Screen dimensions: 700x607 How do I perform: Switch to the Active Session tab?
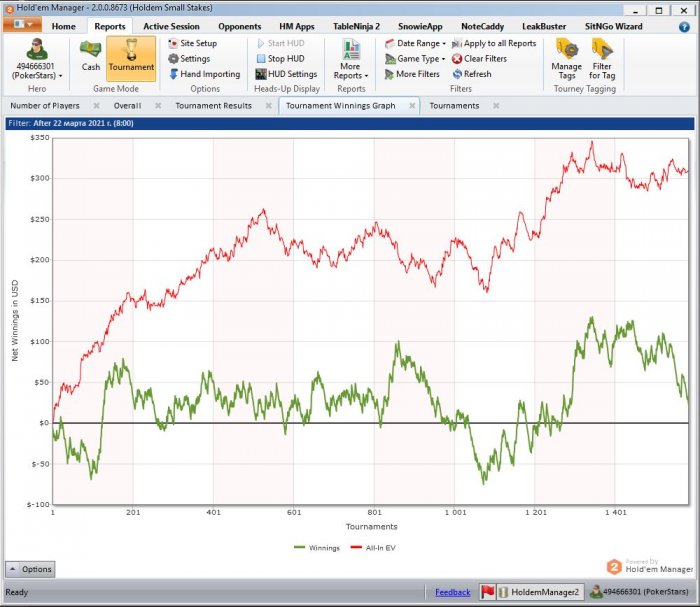tap(171, 26)
